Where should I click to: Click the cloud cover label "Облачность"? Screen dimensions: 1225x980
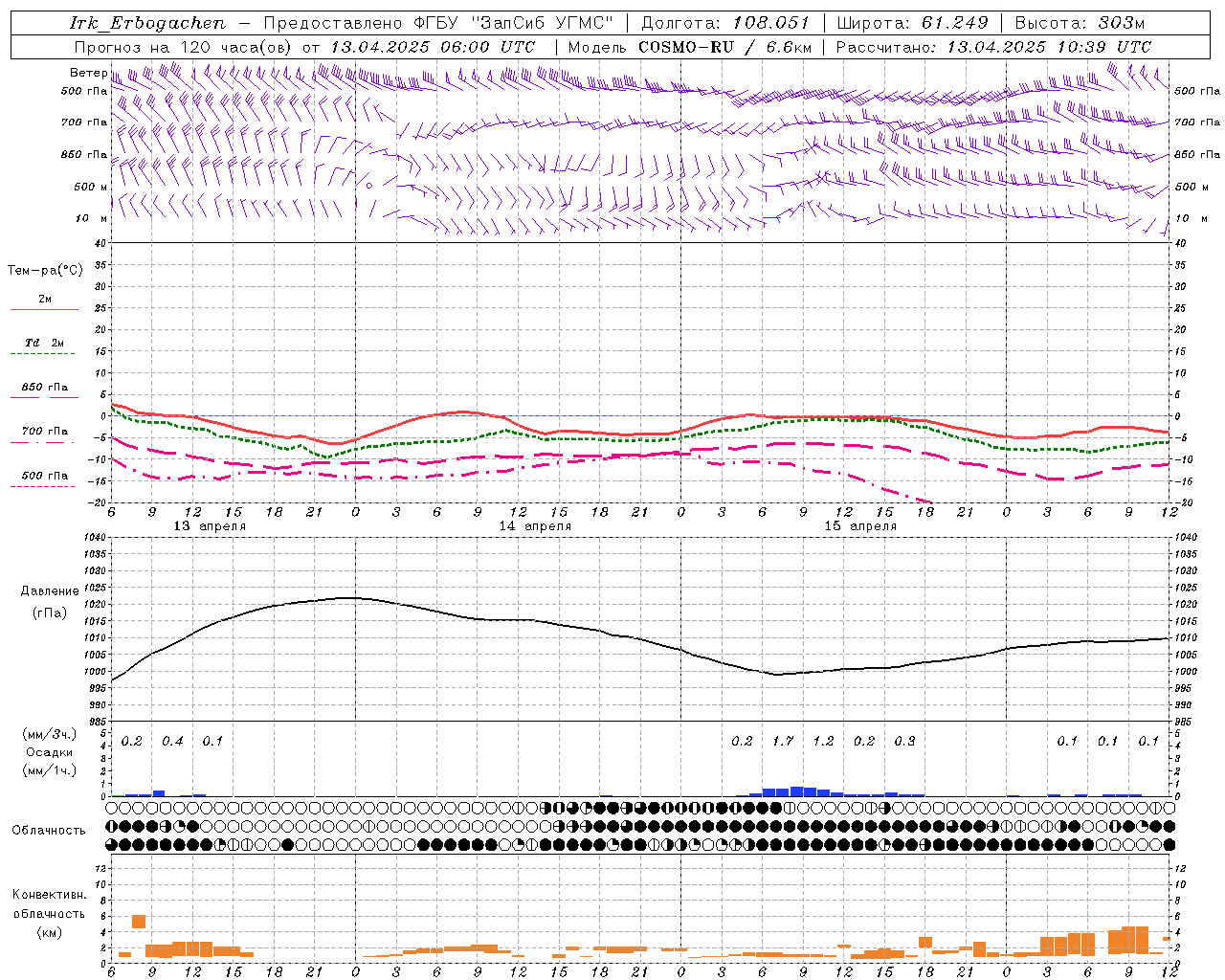coord(49,830)
